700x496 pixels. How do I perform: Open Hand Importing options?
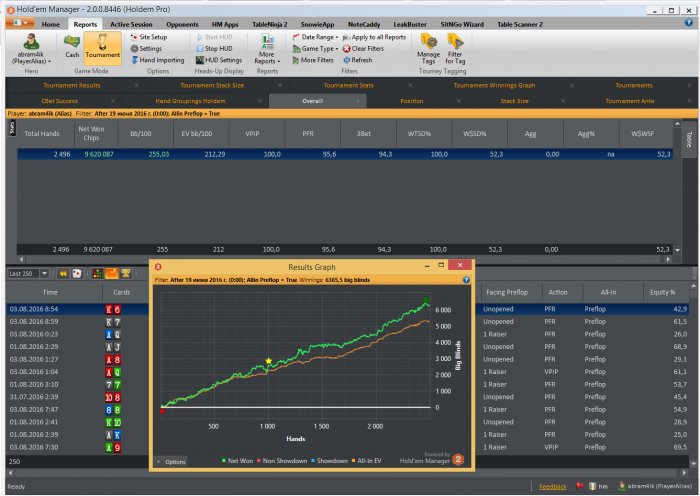click(x=158, y=60)
